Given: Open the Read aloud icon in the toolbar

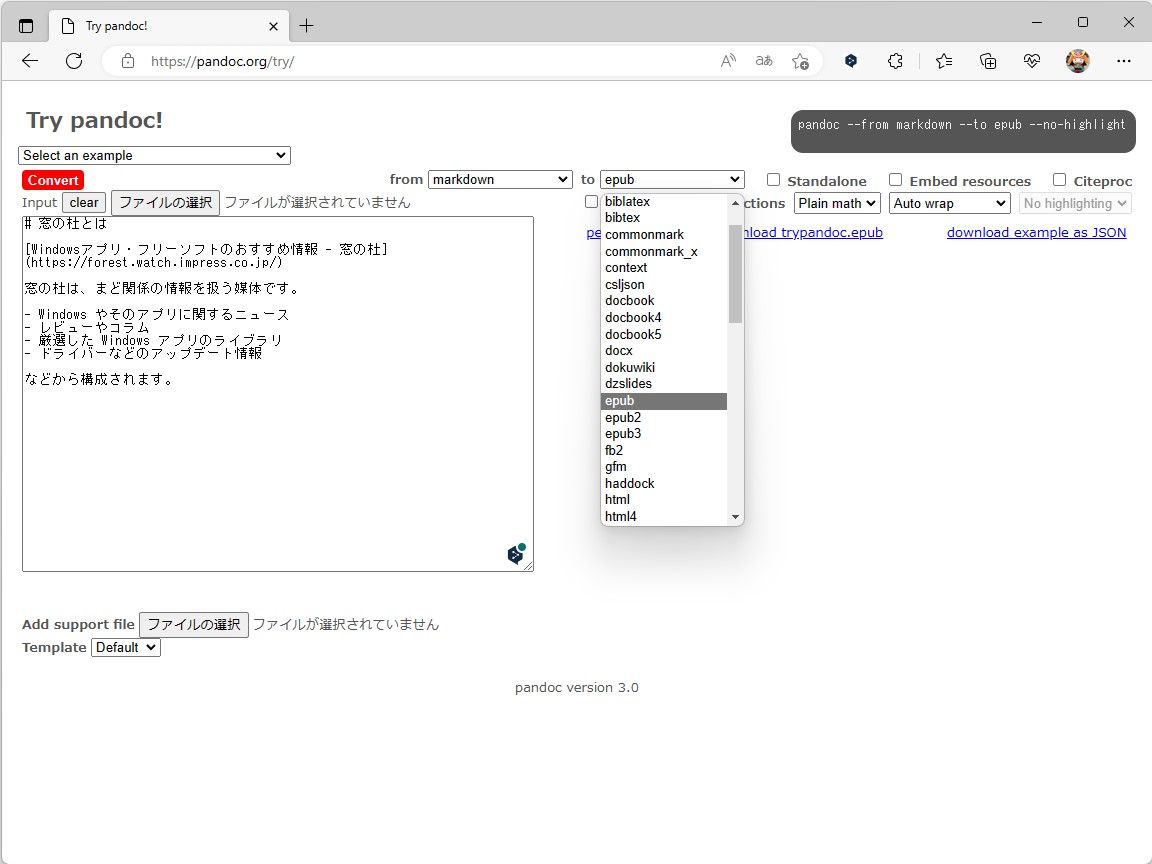Looking at the screenshot, I should tap(727, 61).
